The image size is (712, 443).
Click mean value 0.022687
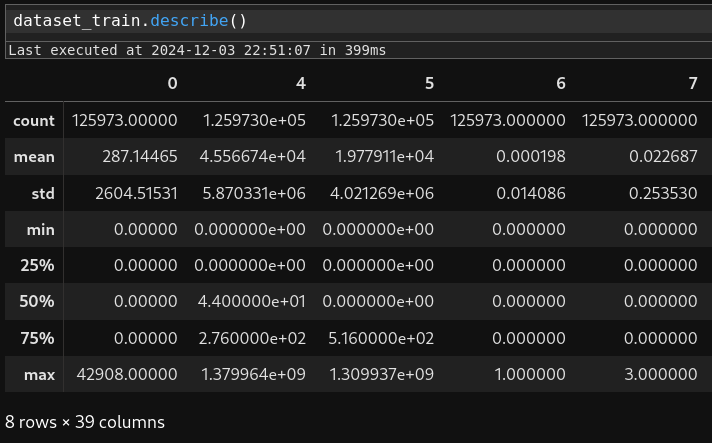663,157
